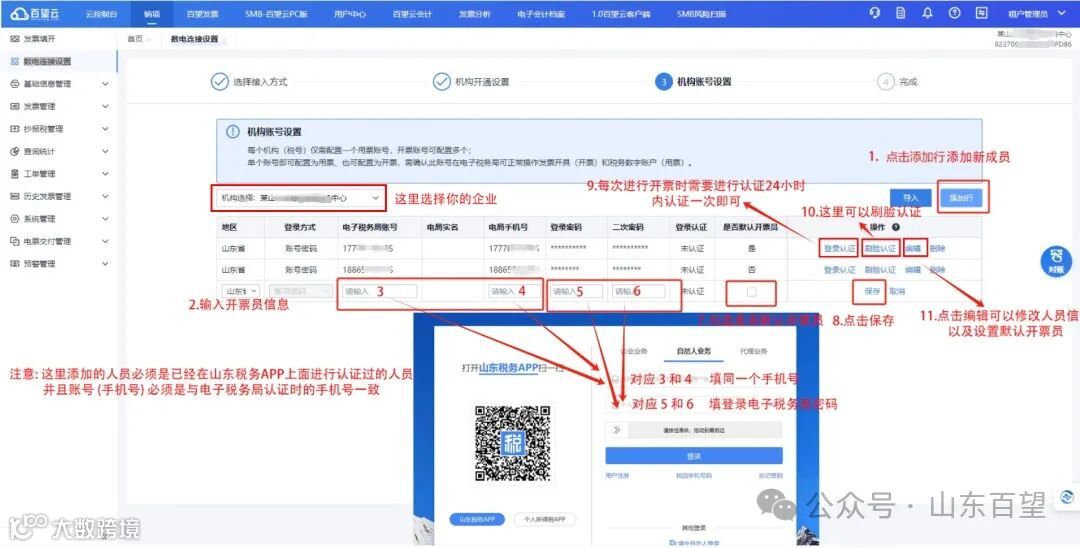The image size is (1080, 548).
Task: Click the 选择接入方式 step
Action: tap(249, 82)
